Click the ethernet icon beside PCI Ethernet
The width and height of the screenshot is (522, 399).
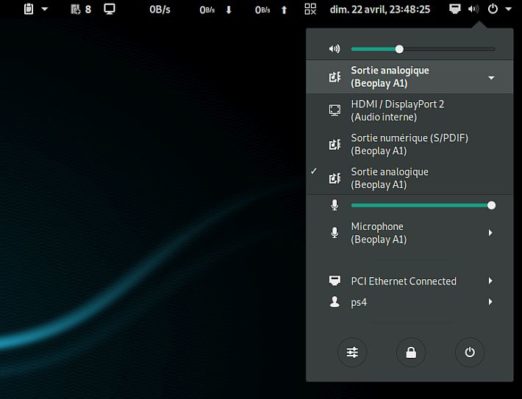click(x=335, y=281)
